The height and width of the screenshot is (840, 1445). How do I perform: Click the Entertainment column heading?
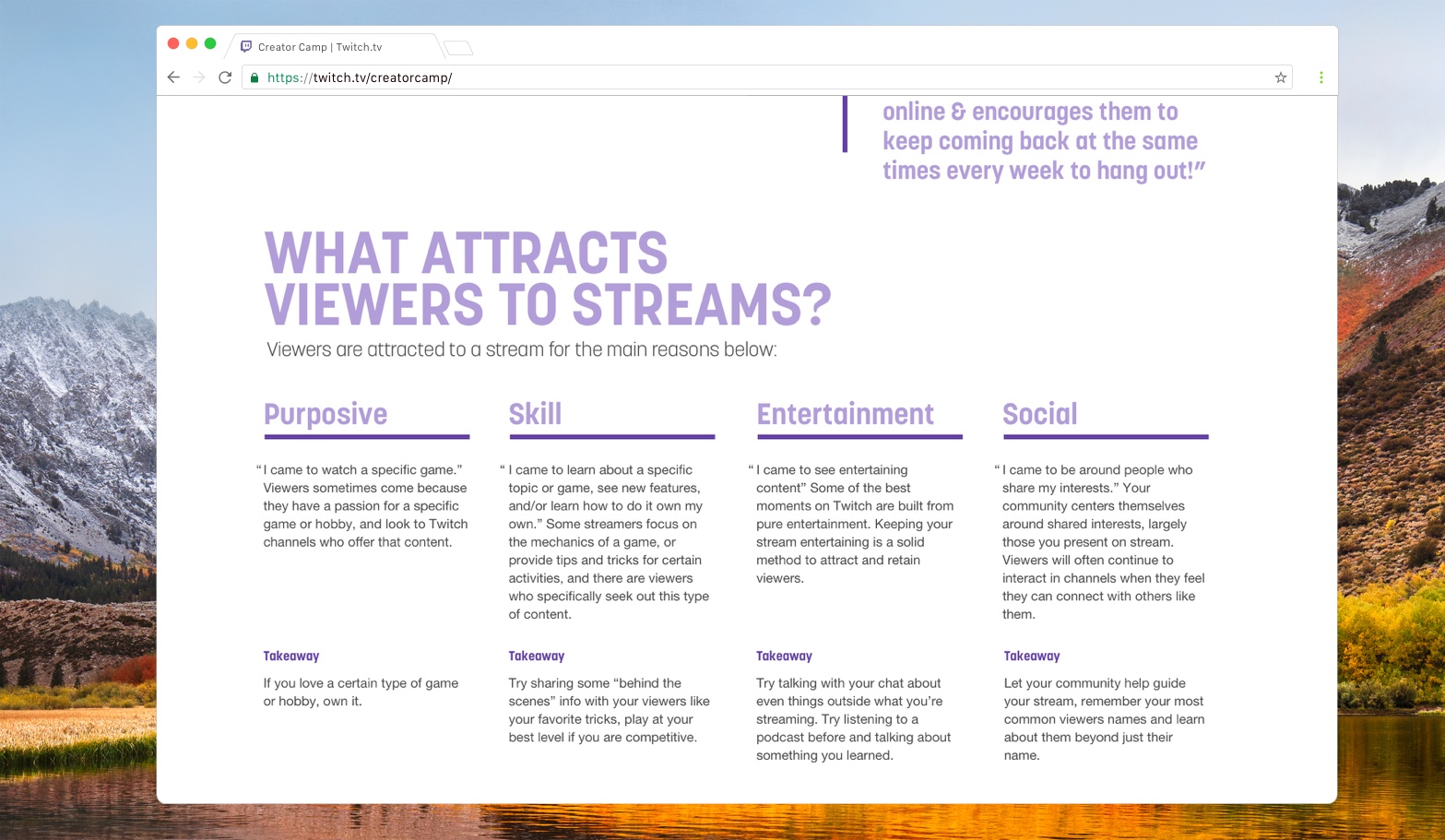click(845, 414)
